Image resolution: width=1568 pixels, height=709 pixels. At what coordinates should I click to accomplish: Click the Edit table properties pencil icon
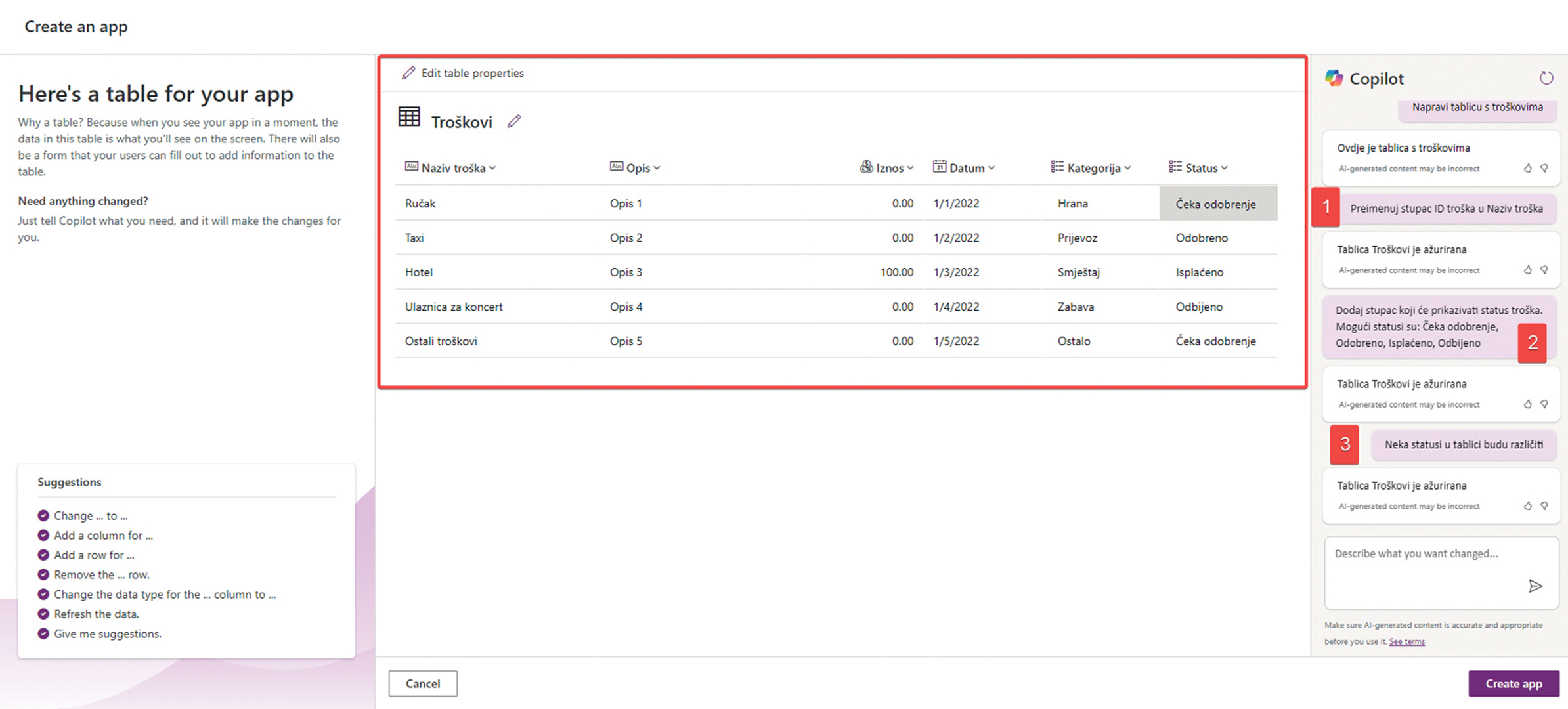tap(408, 73)
